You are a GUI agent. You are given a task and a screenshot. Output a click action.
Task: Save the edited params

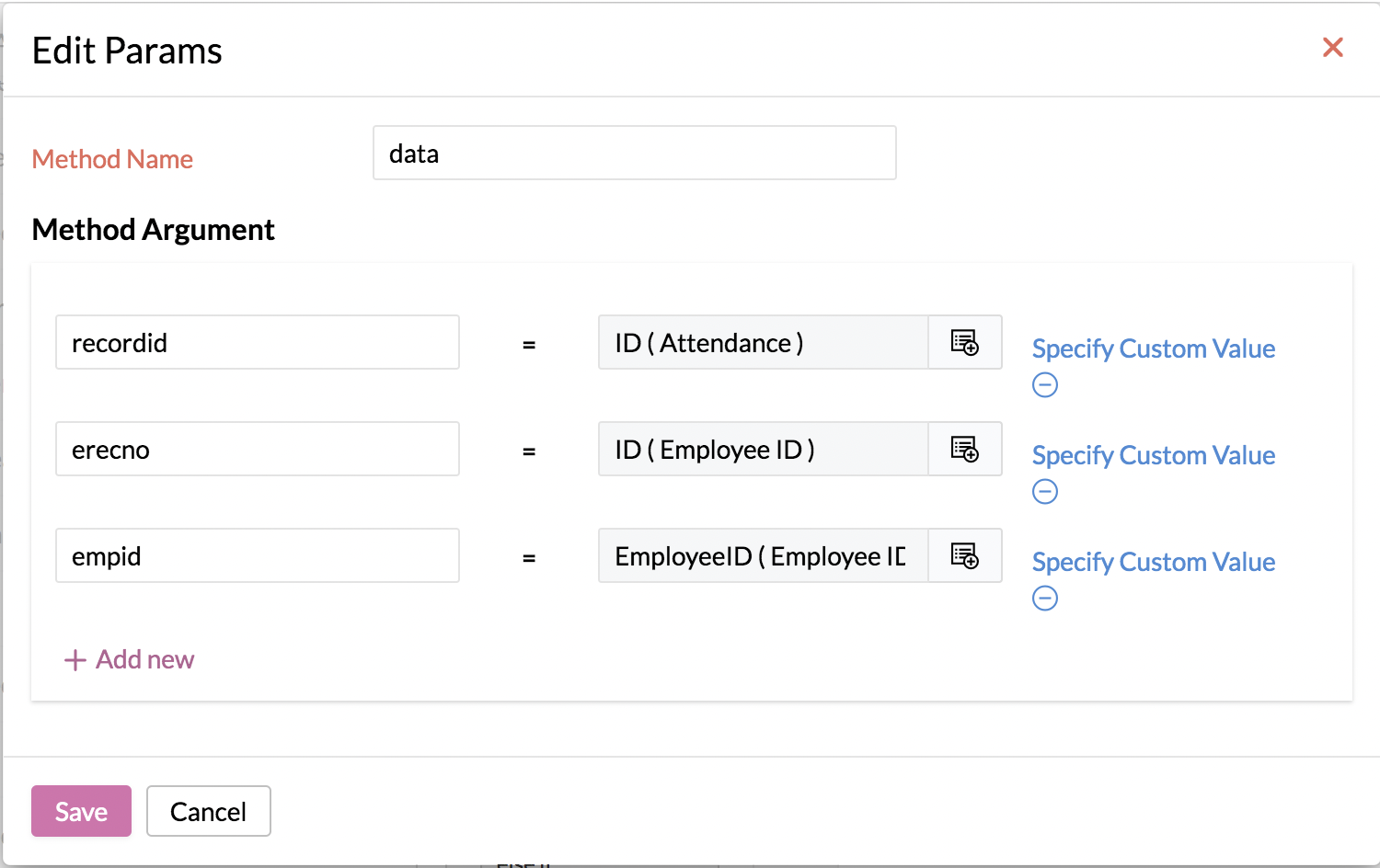81,811
